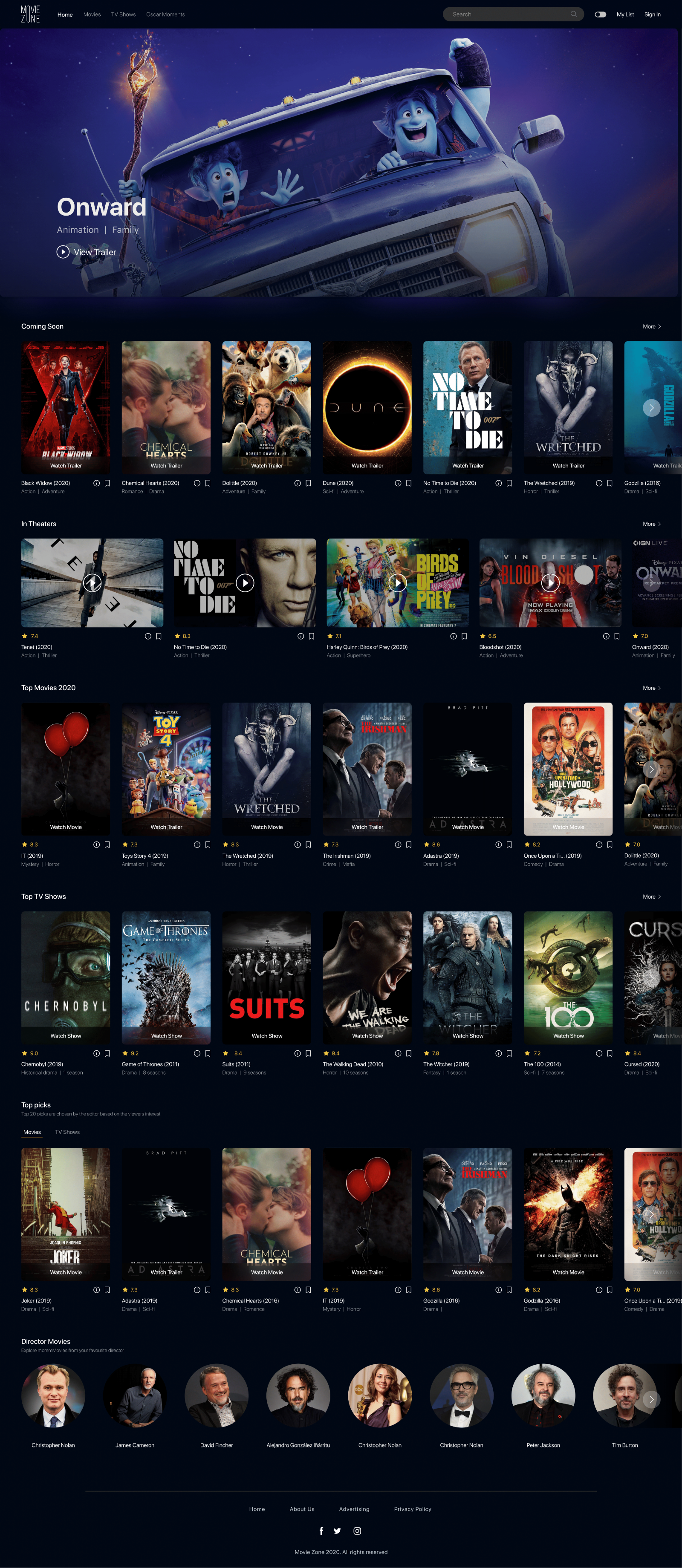
Task: Switch to the TV Shows tab under Top picks
Action: point(67,1132)
